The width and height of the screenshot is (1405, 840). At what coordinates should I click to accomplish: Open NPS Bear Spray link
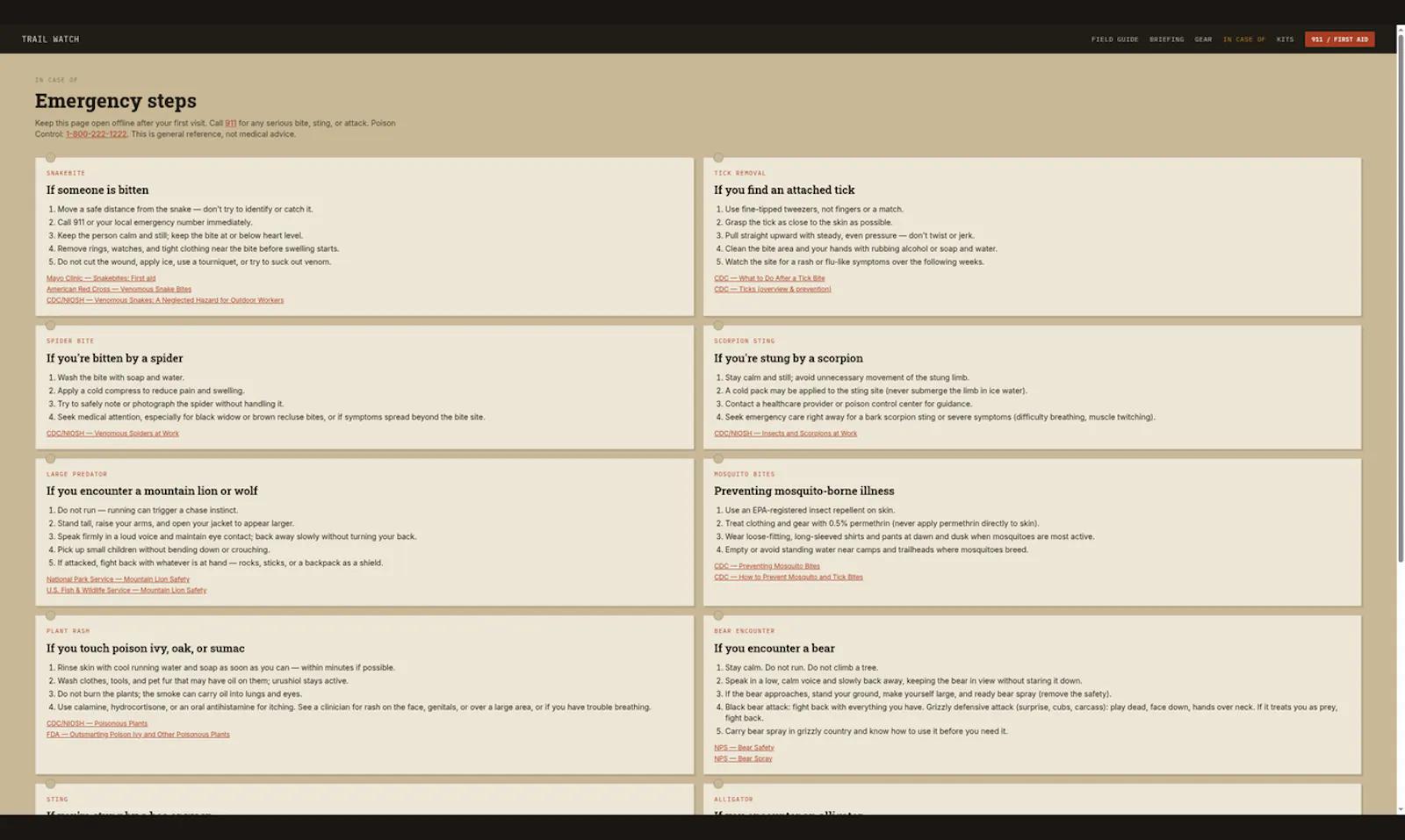tap(743, 759)
